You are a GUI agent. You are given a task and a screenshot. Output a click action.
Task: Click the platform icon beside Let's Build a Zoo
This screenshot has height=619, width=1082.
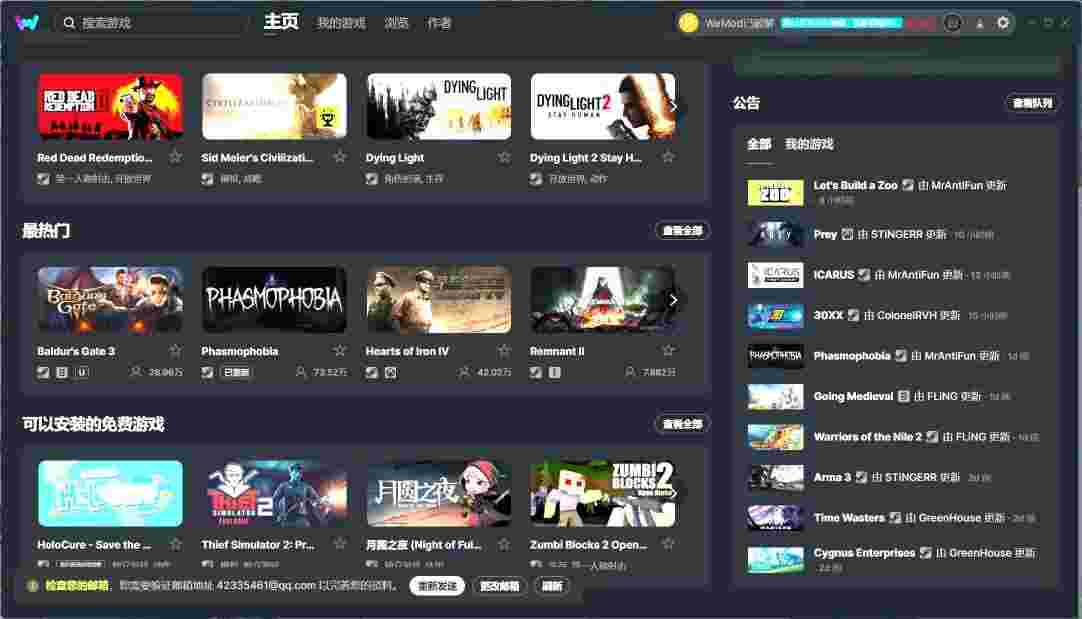(908, 185)
